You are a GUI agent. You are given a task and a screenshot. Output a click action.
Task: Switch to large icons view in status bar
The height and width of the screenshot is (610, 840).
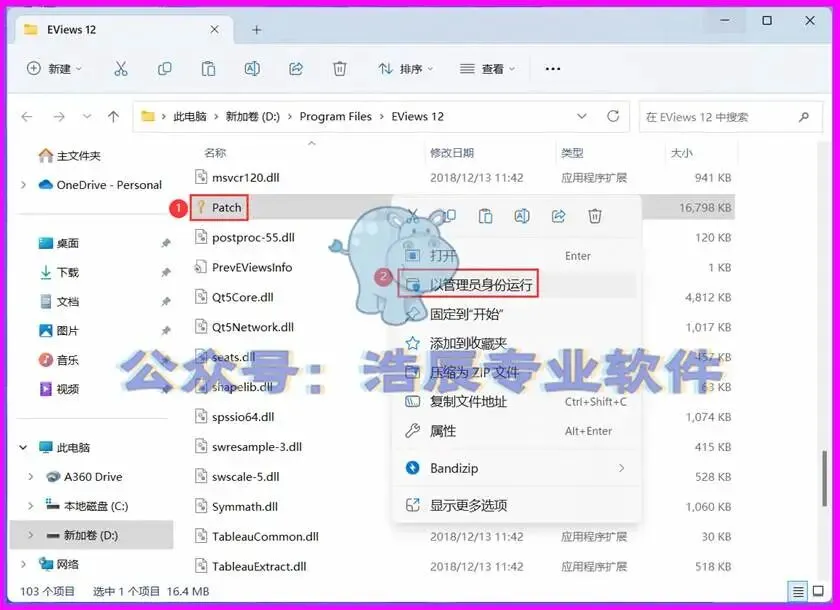818,591
